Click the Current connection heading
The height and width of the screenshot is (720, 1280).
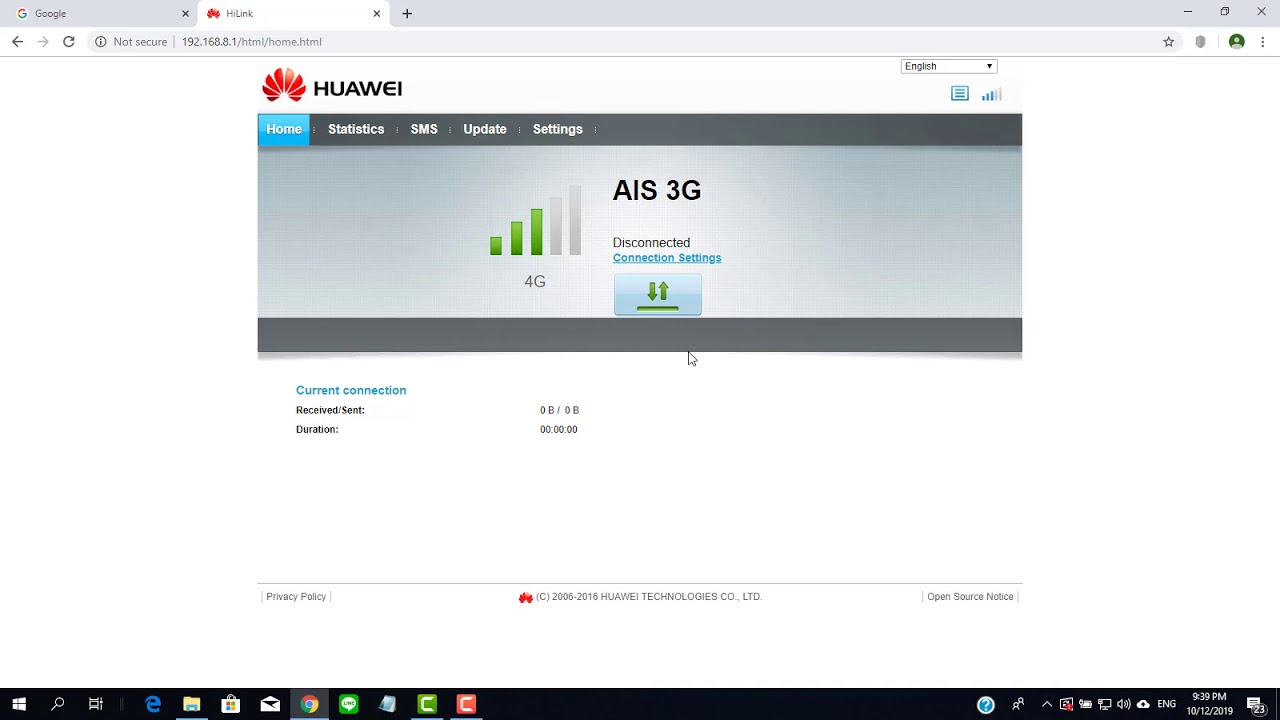351,390
